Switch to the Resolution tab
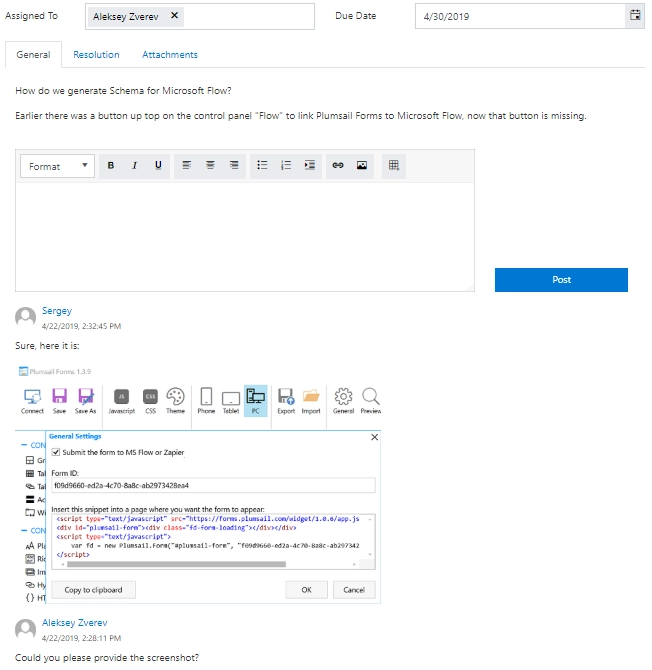 pos(96,55)
